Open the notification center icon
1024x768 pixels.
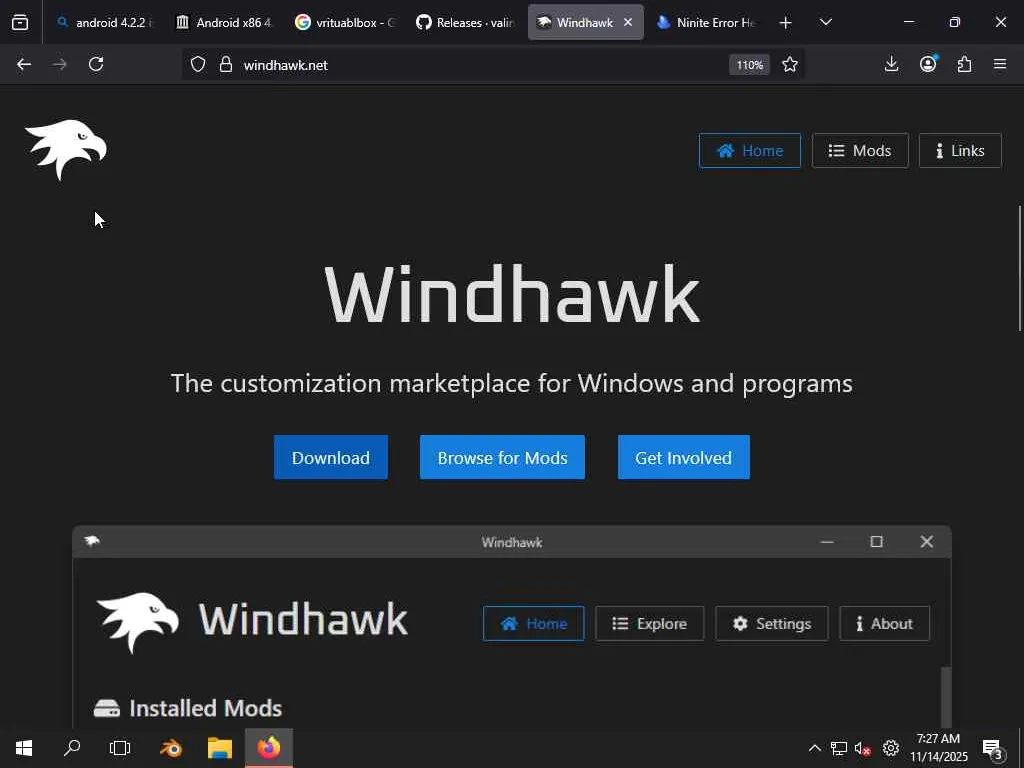[x=993, y=748]
